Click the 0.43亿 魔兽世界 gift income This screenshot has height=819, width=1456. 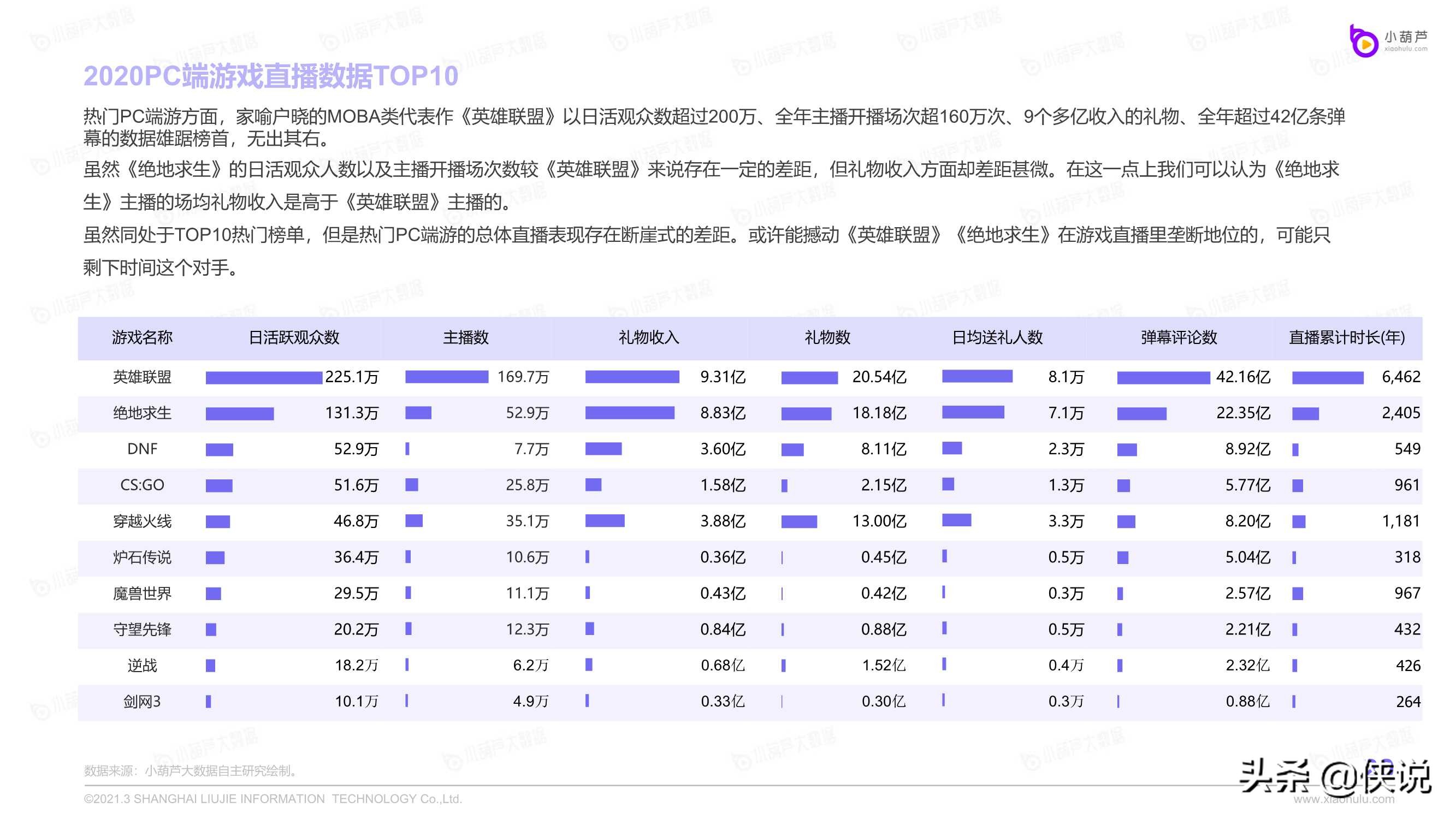pos(723,594)
